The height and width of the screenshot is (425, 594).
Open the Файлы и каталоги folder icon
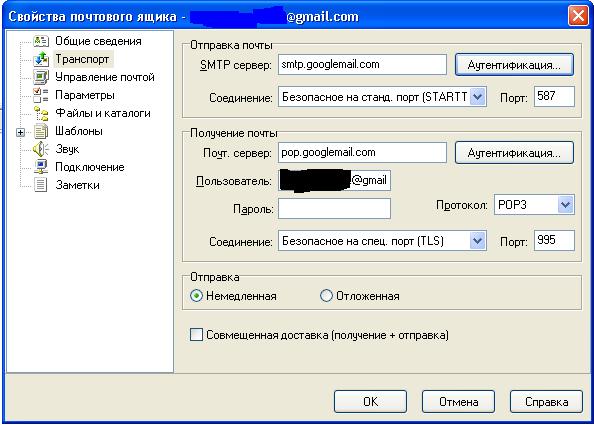click(41, 113)
